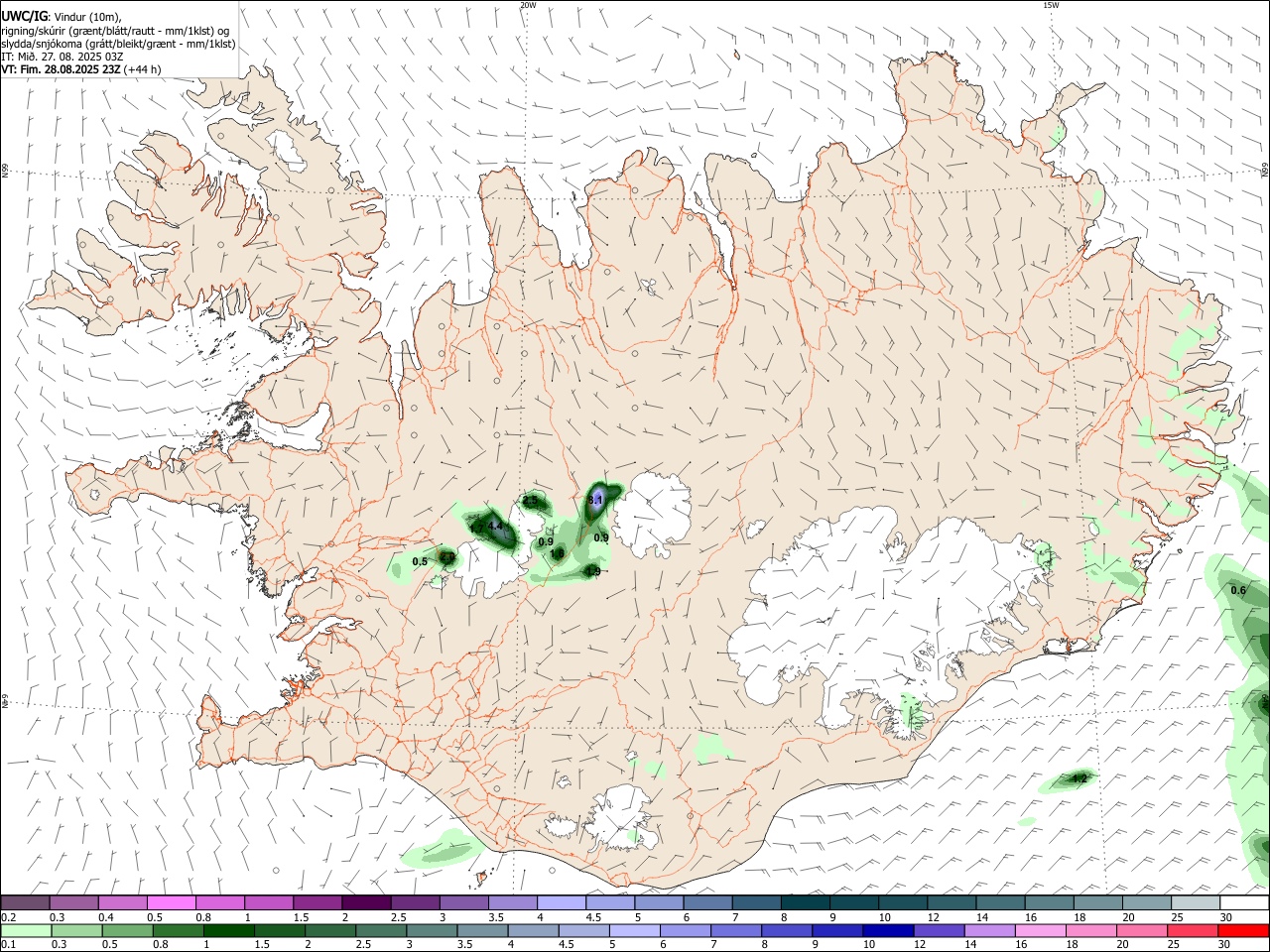Select the darkest purple 2–2.5 snow legend swatch
The width and height of the screenshot is (1270, 952).
[x=366, y=902]
